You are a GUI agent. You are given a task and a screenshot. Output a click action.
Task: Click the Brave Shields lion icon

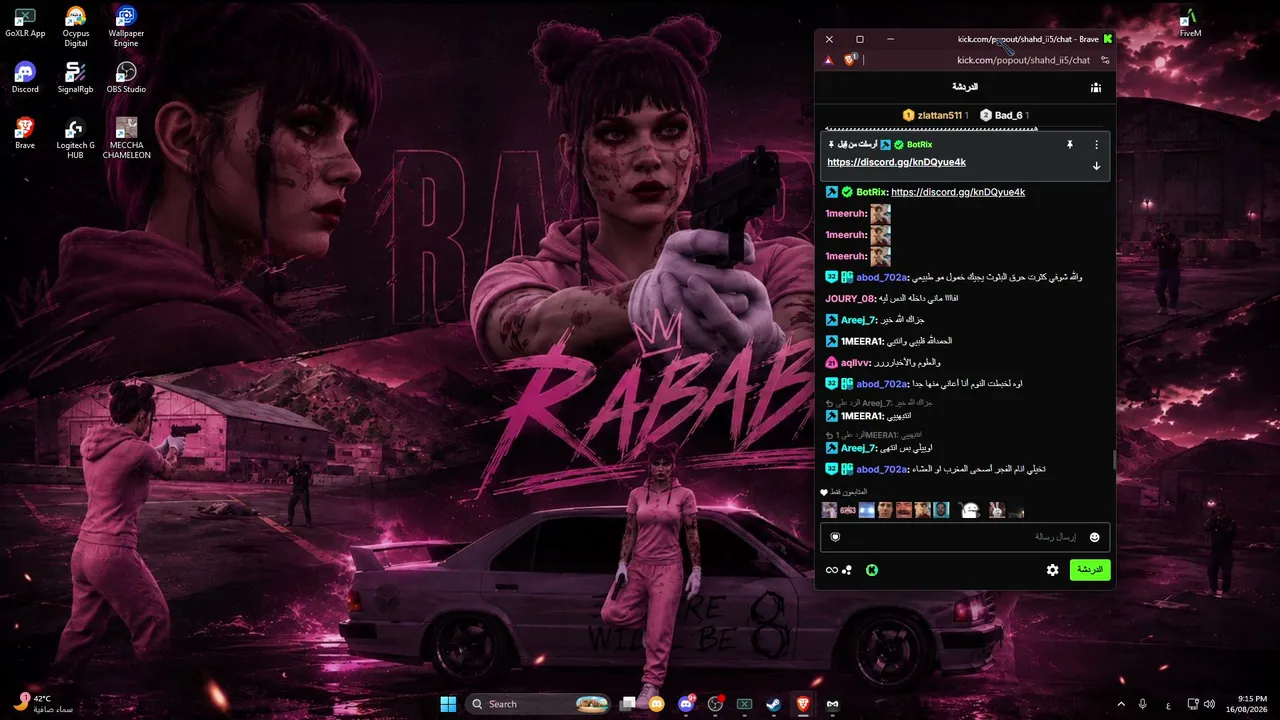click(850, 60)
